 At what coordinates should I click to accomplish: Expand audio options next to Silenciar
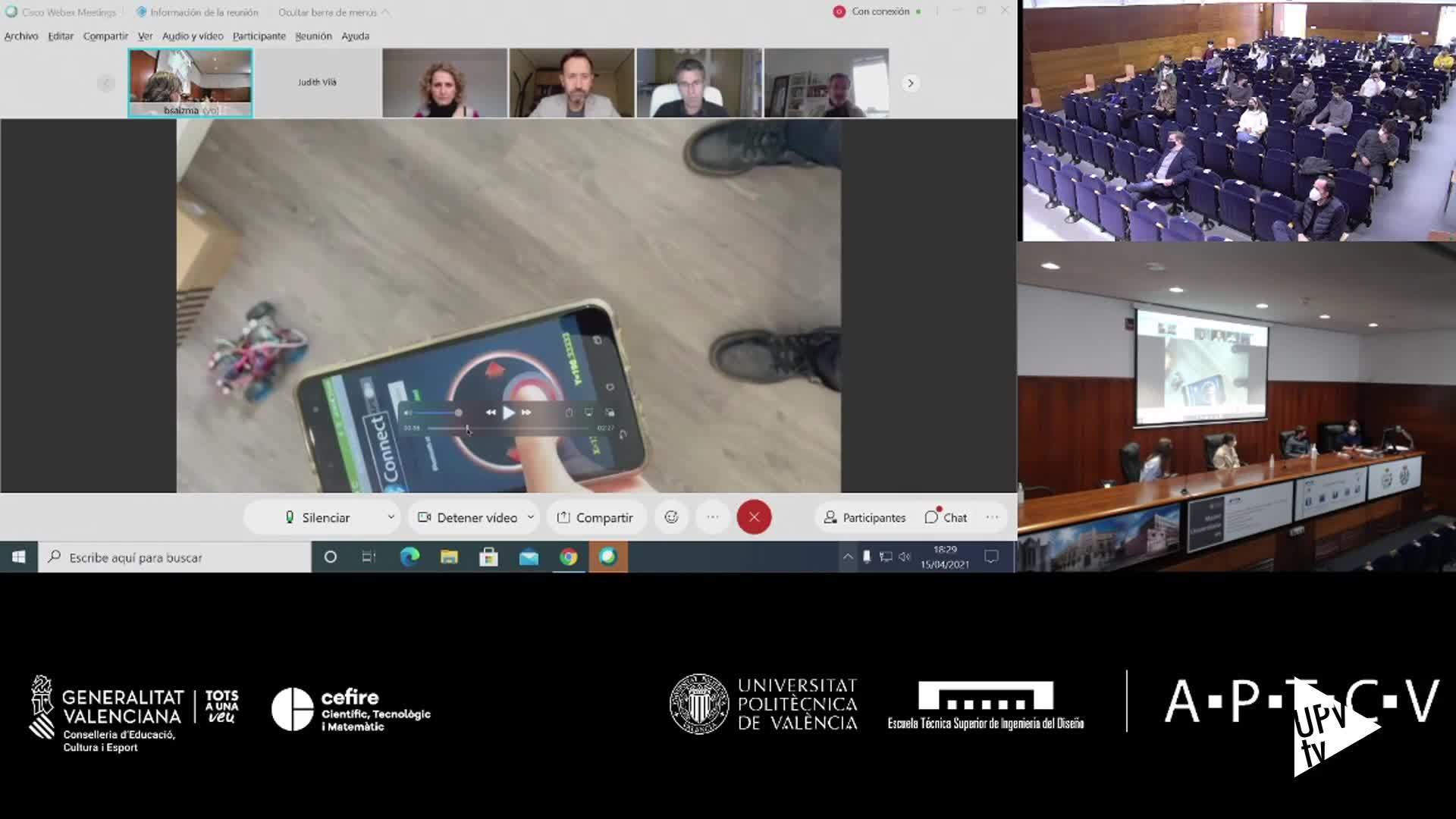[x=391, y=517]
